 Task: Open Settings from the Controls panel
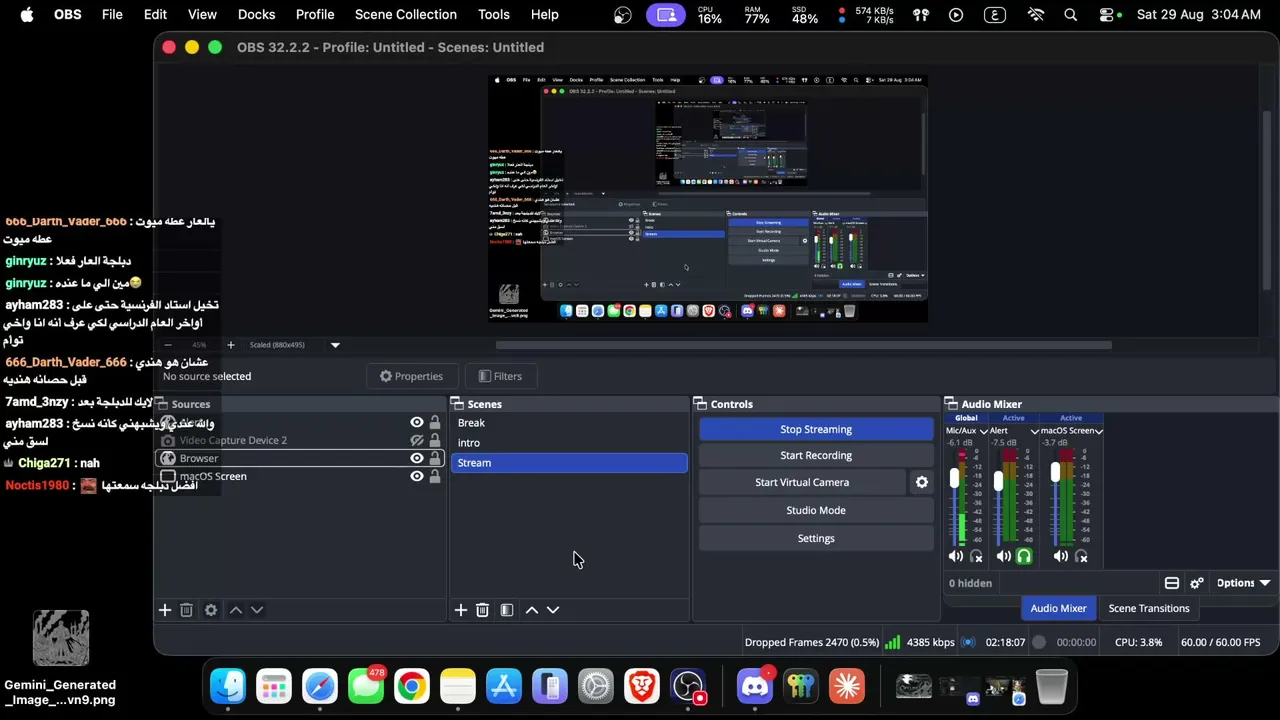816,538
